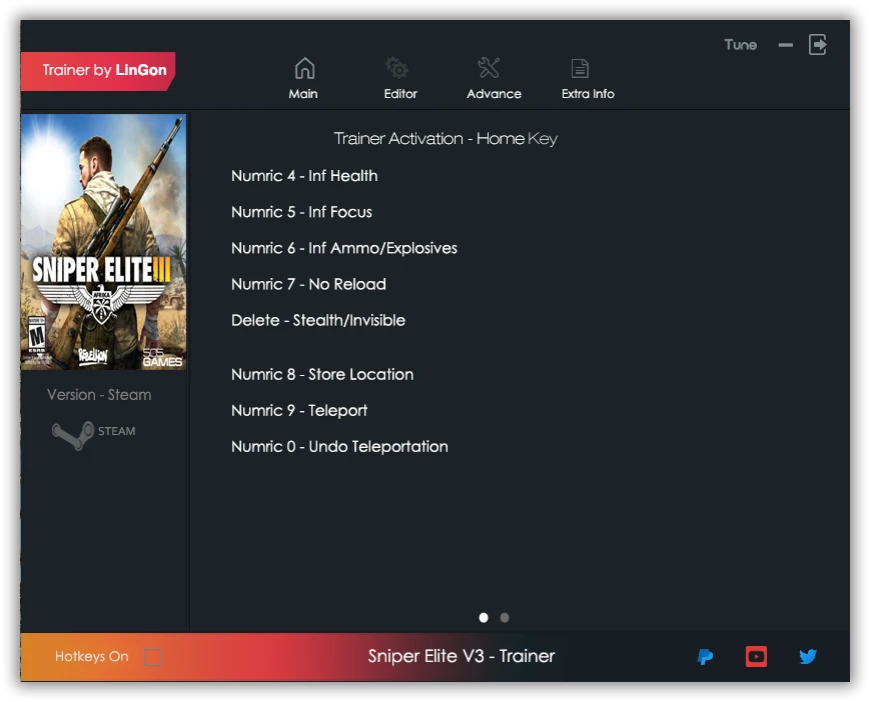
Task: Click the Sniper Elite V3 - Trainer title
Action: (461, 656)
